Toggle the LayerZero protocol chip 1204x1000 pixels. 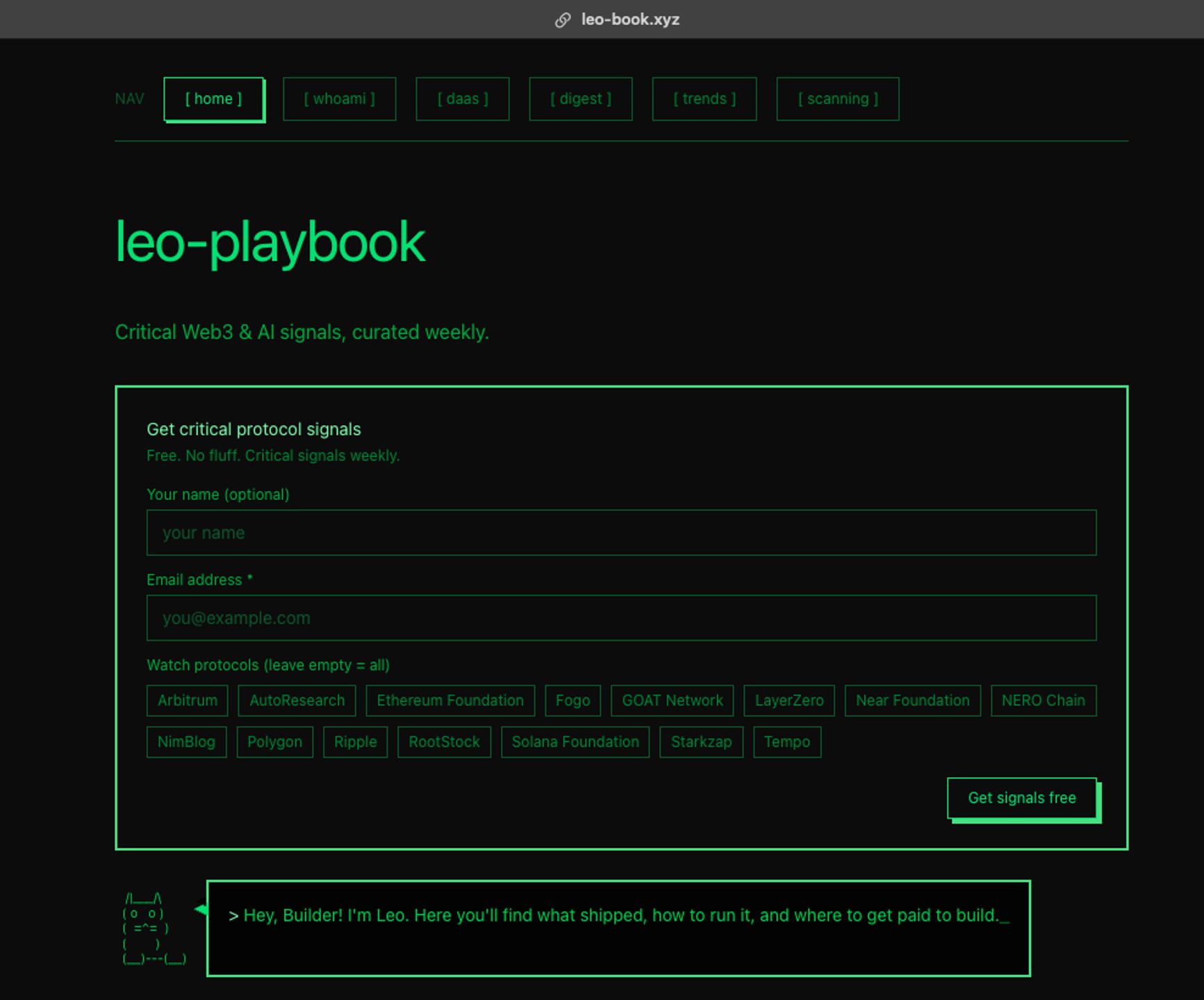tap(789, 701)
